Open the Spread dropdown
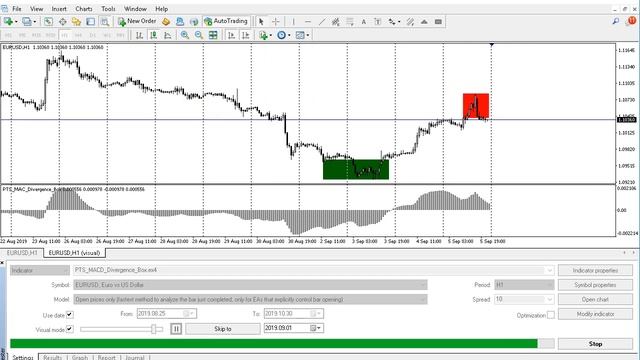 point(524,300)
